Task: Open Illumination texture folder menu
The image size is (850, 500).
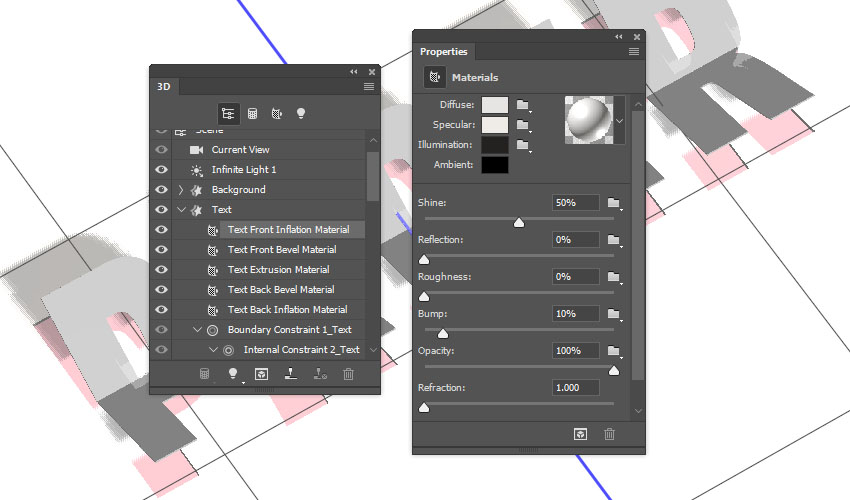Action: click(x=523, y=145)
